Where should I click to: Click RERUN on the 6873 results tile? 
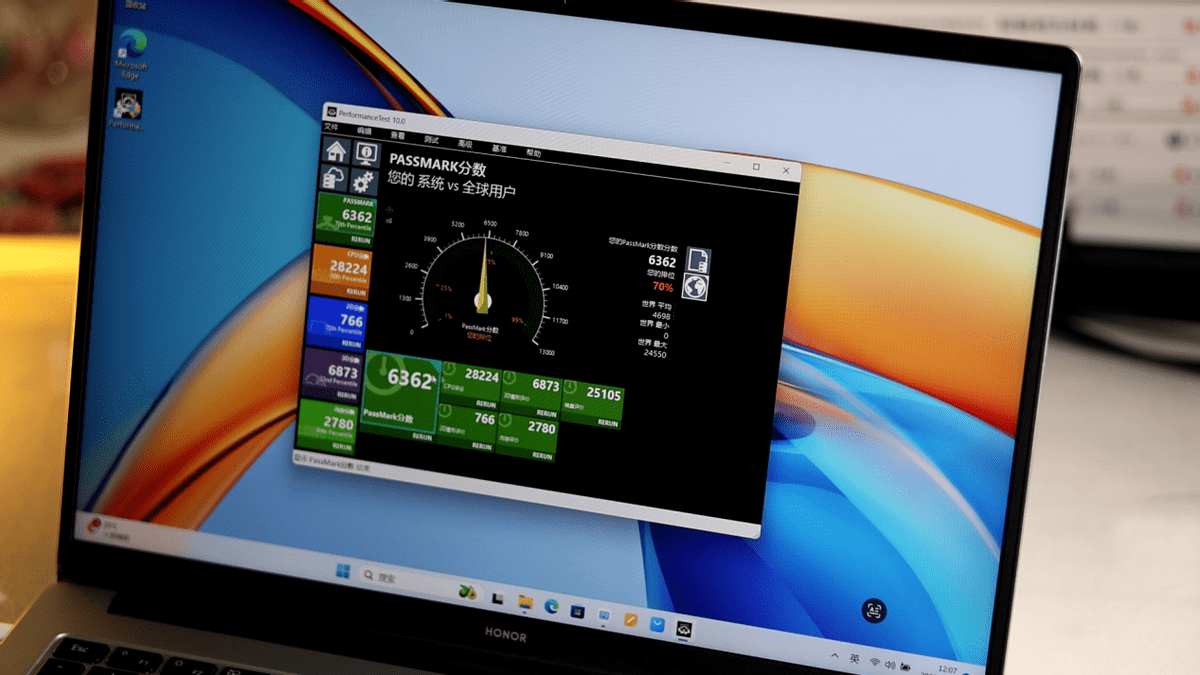coord(546,413)
